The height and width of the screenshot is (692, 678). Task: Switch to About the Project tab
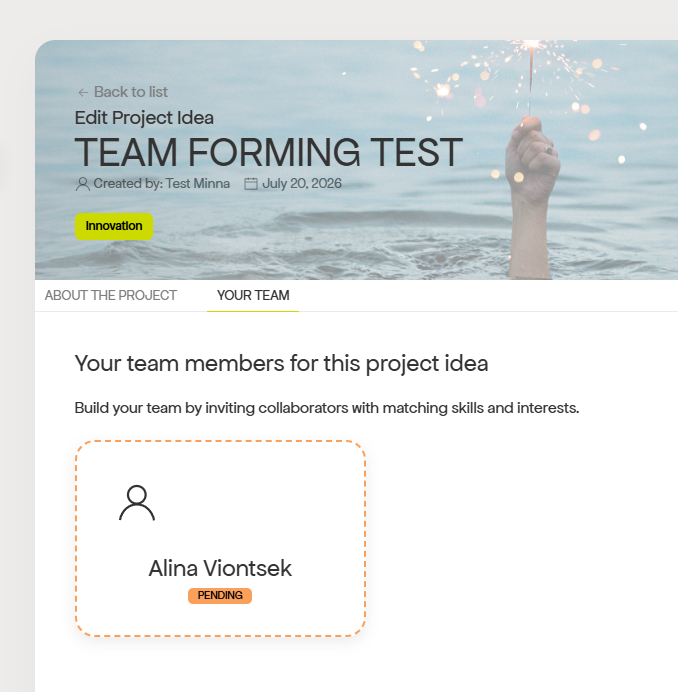(x=111, y=295)
